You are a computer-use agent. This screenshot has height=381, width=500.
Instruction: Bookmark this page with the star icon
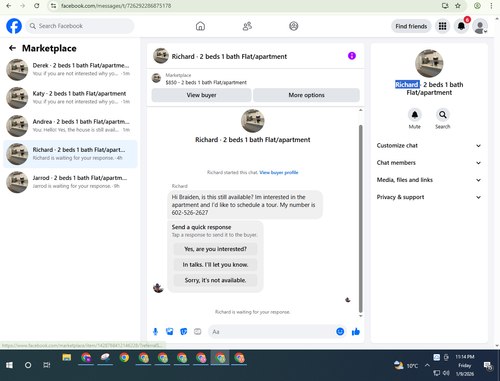click(x=458, y=6)
